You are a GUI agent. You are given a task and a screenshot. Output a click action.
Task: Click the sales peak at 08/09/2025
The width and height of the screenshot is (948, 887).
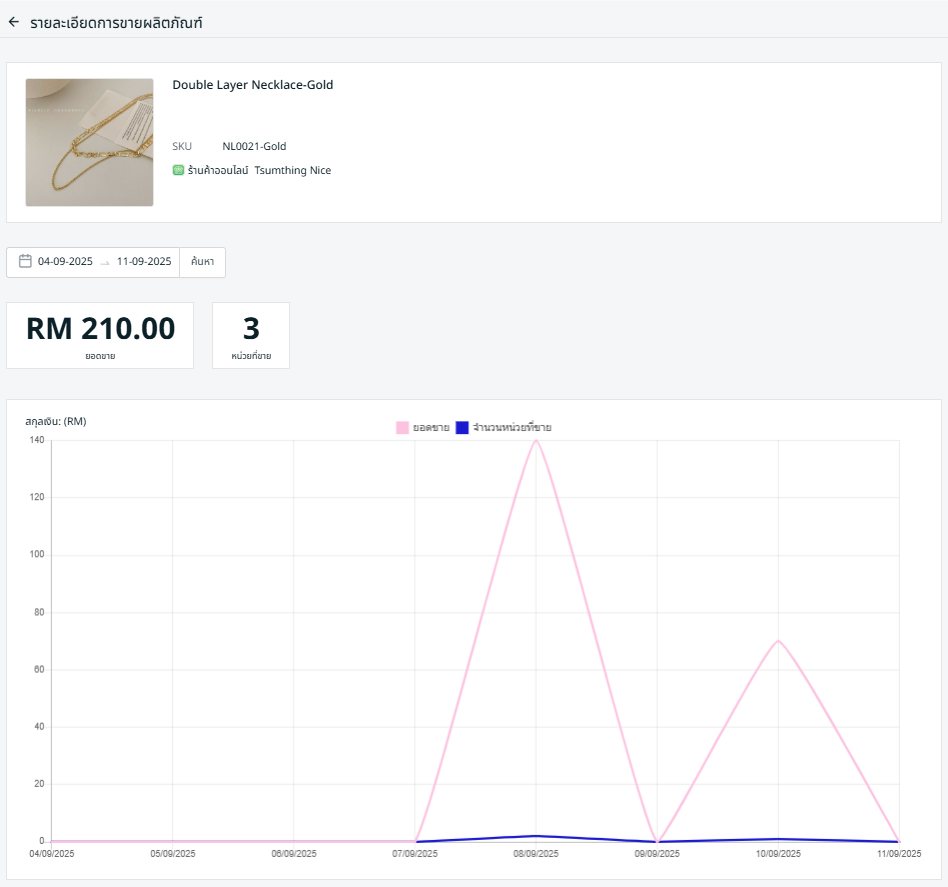point(536,440)
